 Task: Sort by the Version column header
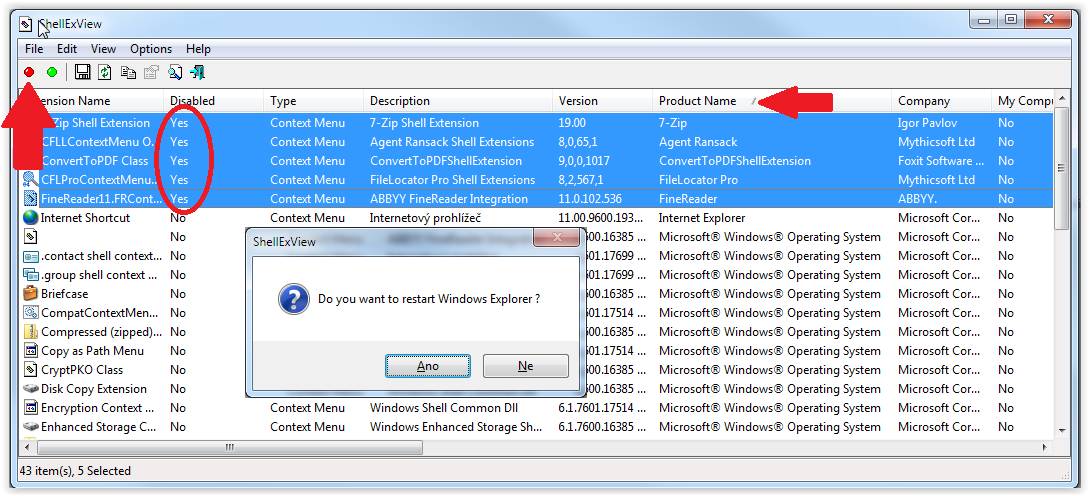tap(603, 101)
